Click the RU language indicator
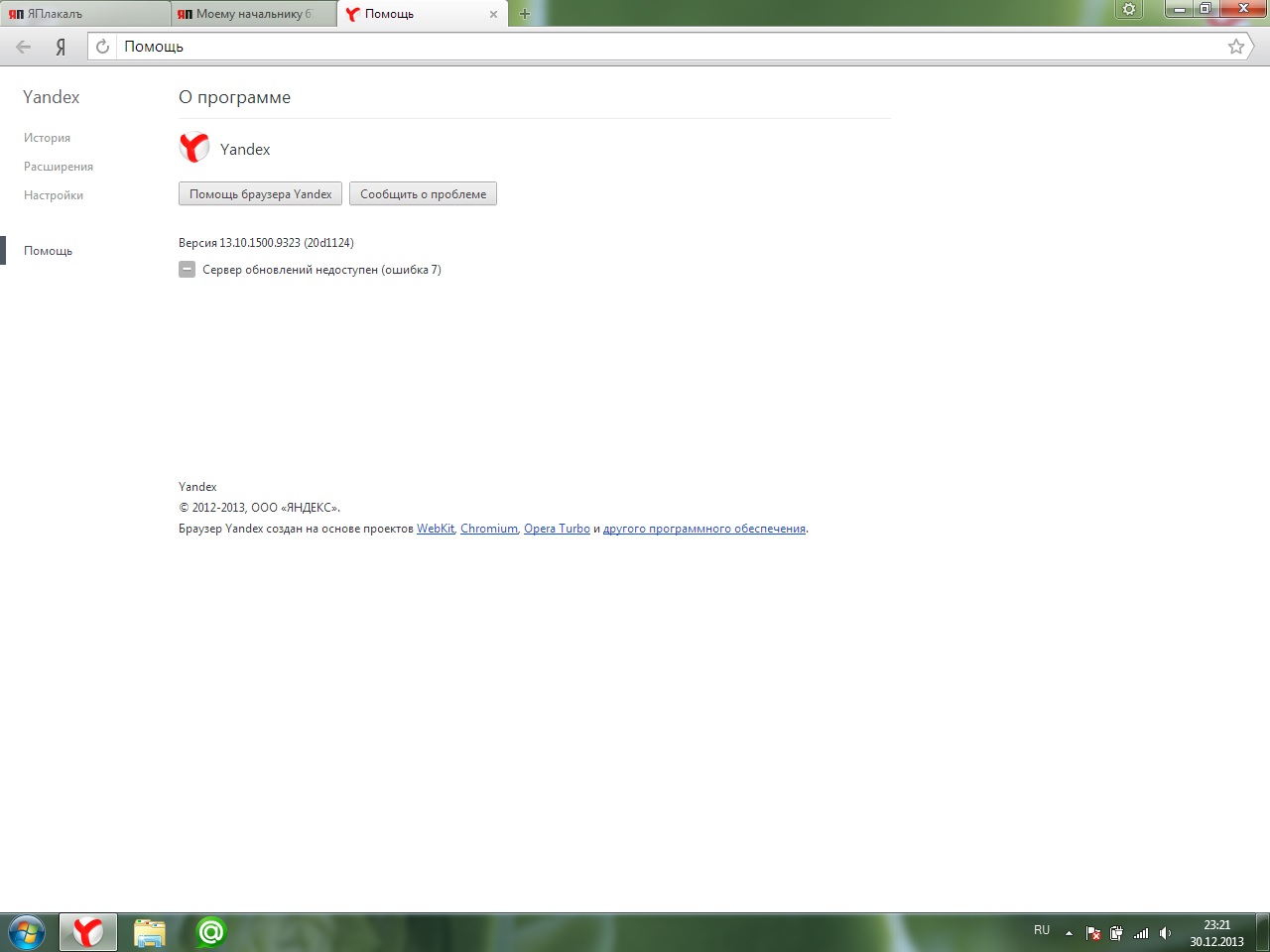Viewport: 1270px width, 952px height. [1042, 930]
